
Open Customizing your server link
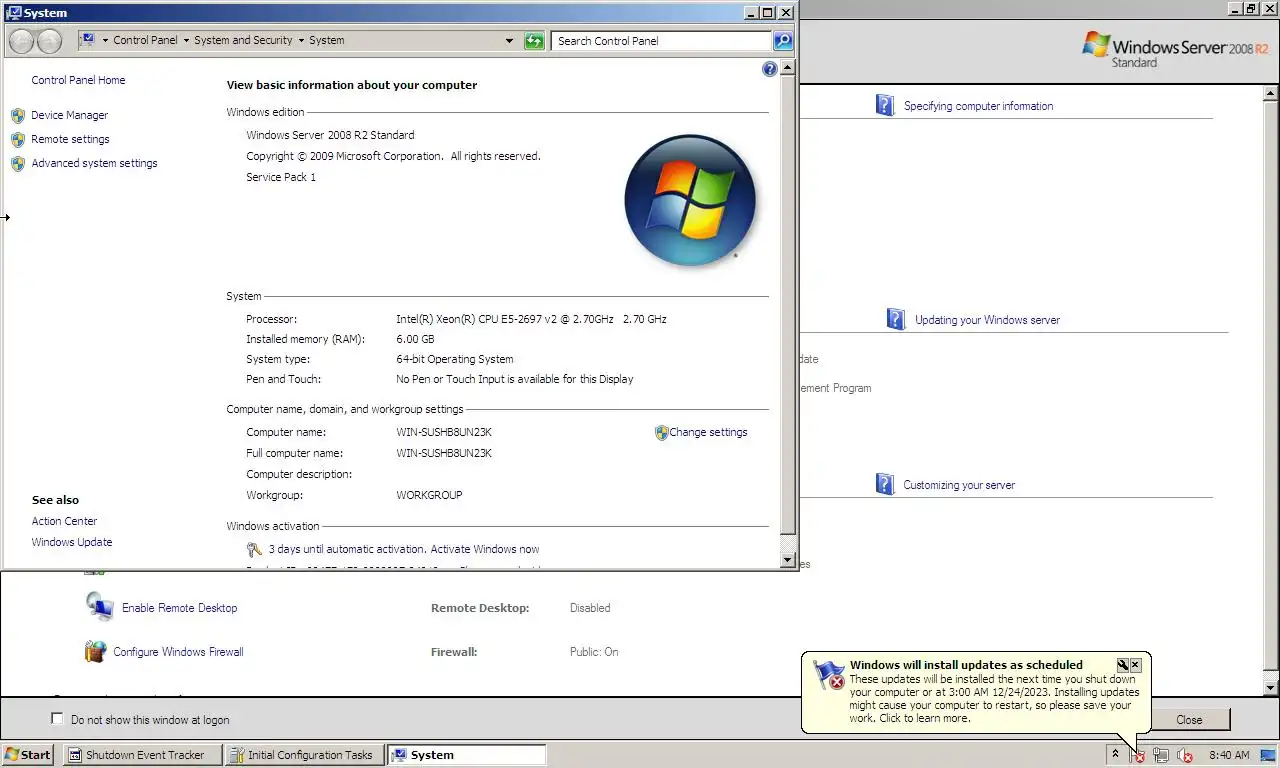[x=959, y=485]
